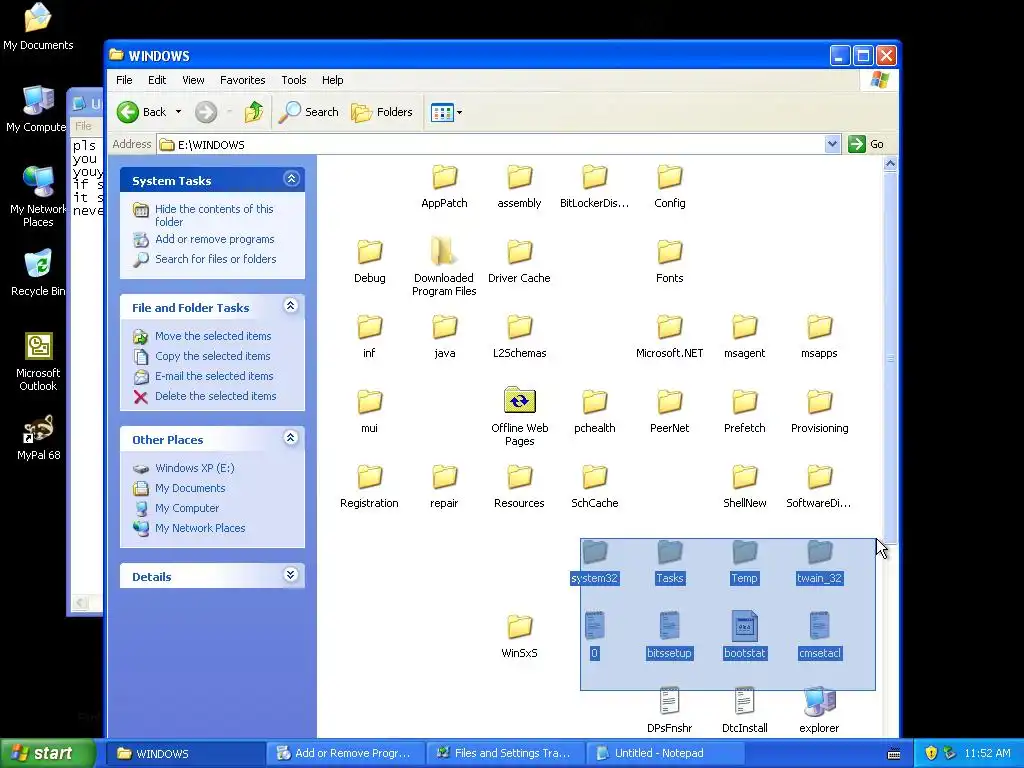Click Hide the contents of this folder
Viewport: 1024px width, 768px height.
[214, 216]
